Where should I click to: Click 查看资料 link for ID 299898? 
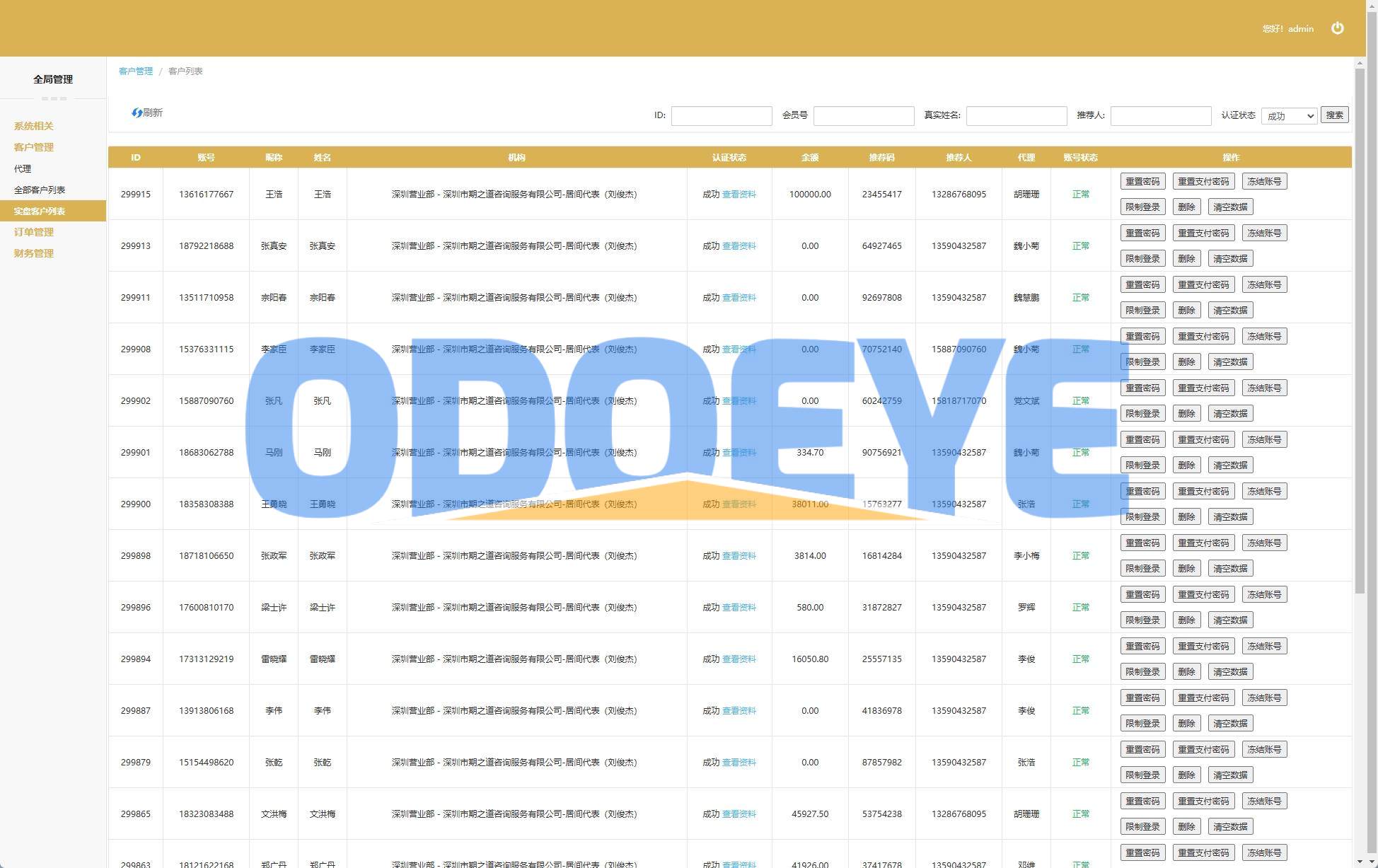(739, 555)
